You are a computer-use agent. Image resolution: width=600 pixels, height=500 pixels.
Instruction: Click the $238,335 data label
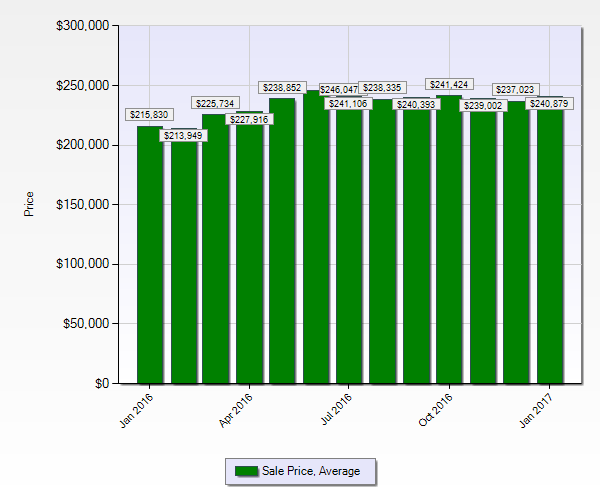[x=382, y=88]
